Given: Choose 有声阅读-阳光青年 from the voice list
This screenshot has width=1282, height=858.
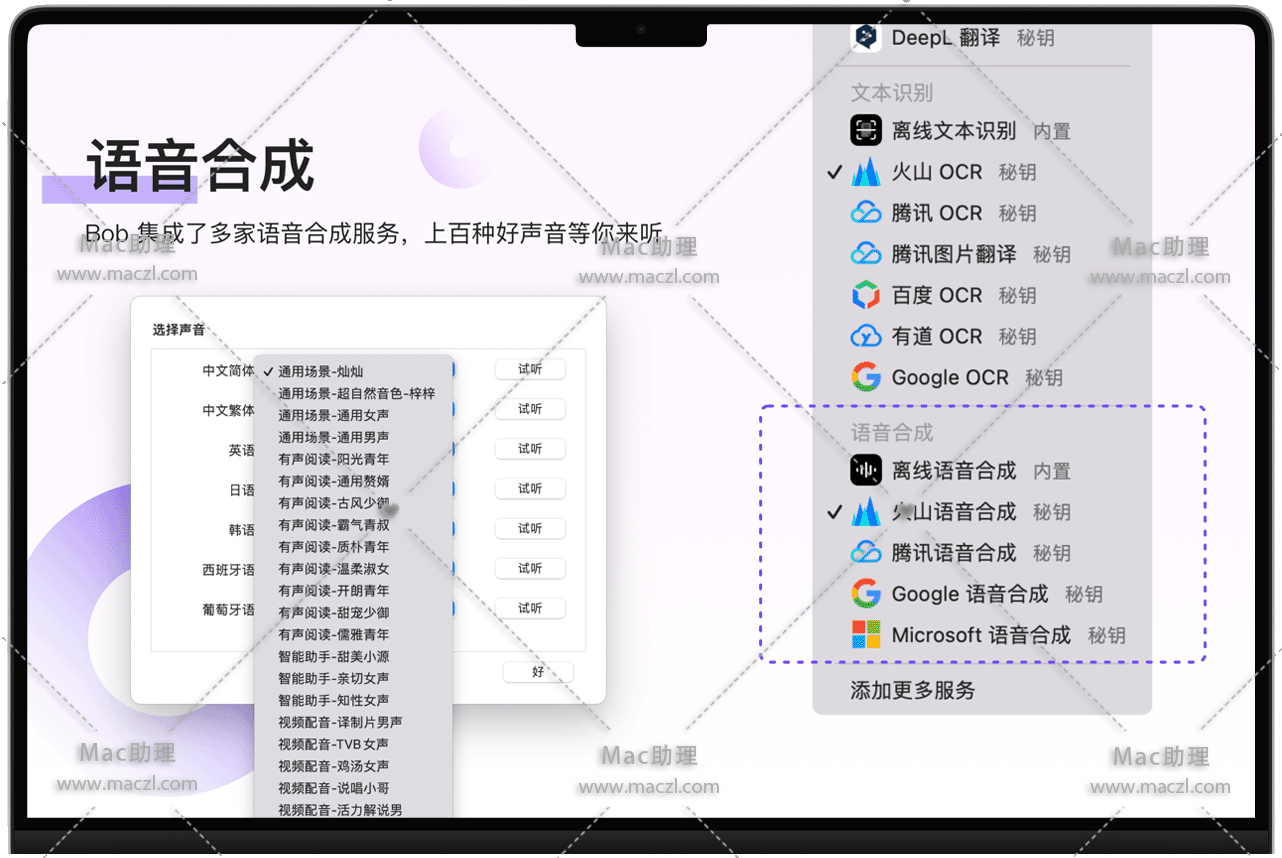Looking at the screenshot, I should coord(333,459).
